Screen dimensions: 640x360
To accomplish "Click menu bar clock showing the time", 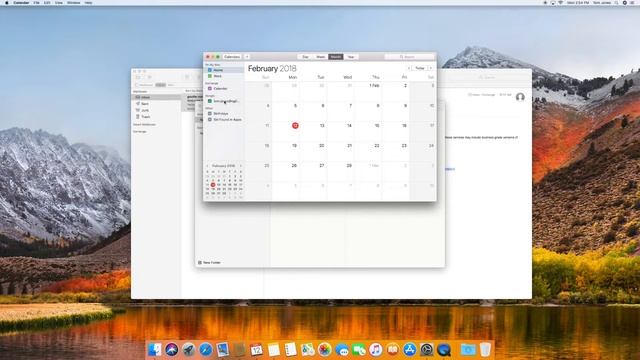I will [578, 2].
